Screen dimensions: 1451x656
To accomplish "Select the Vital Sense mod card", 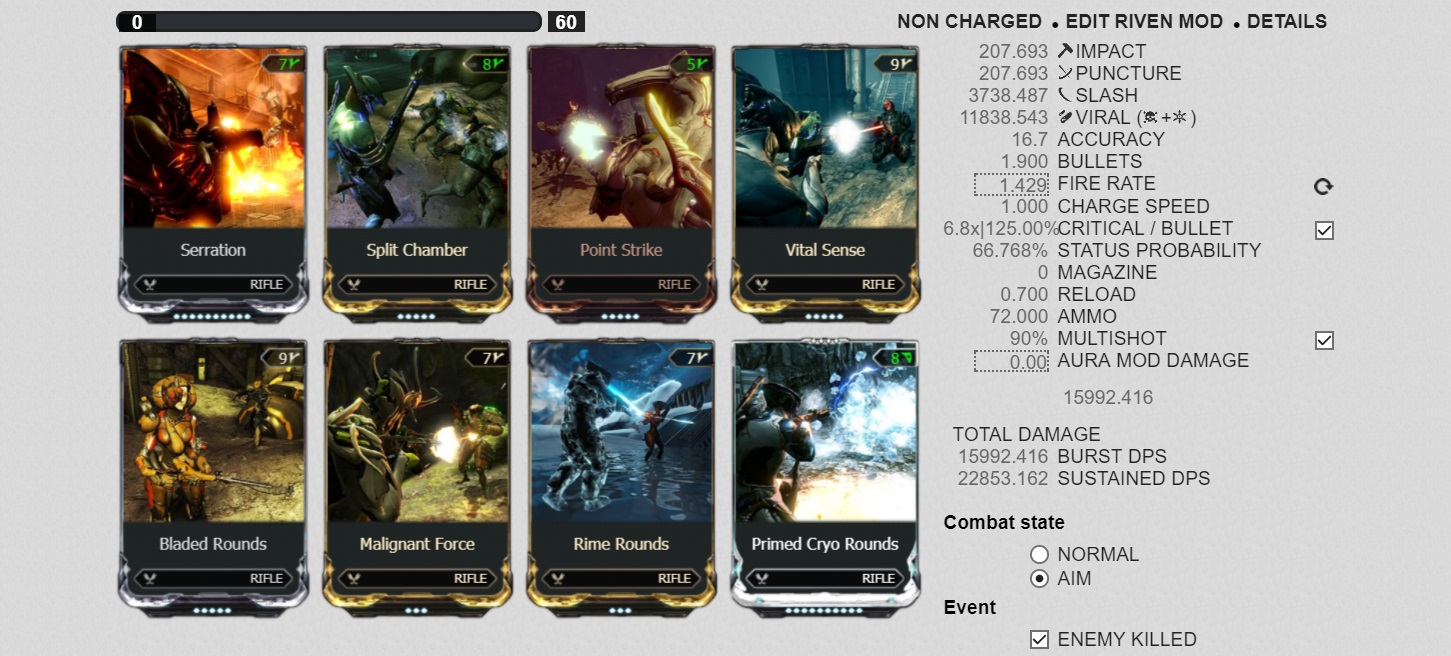I will tap(825, 183).
